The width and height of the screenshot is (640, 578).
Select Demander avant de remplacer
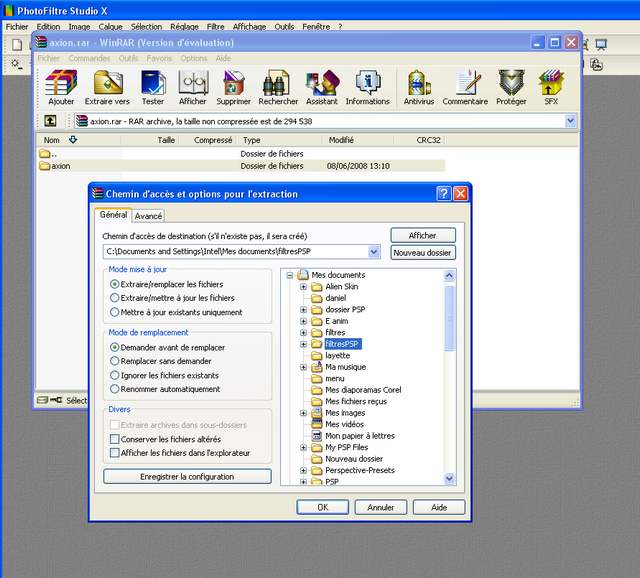point(115,347)
